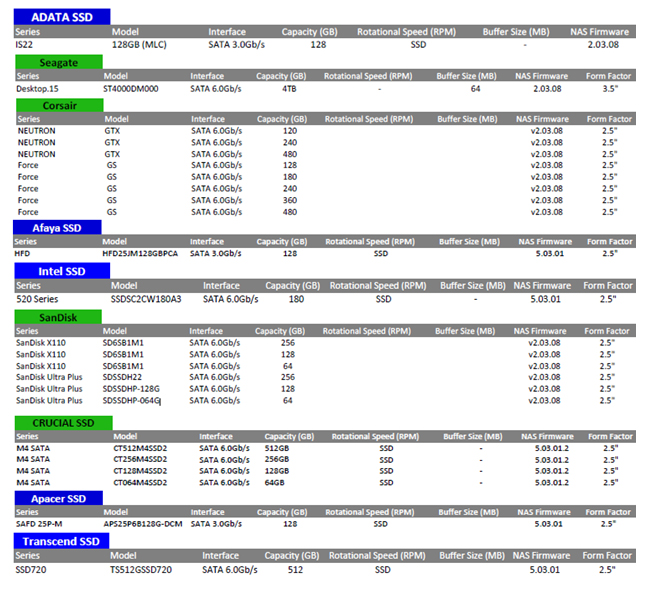Click the CRUCIAL SSD header
653x595 pixels.
pos(63,423)
